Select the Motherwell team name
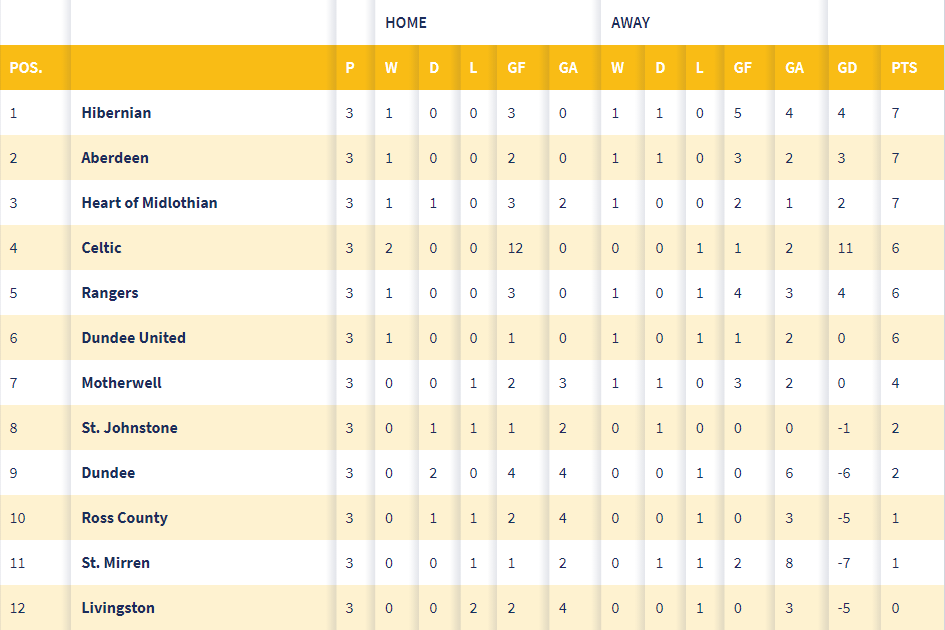This screenshot has width=945, height=630. point(121,383)
